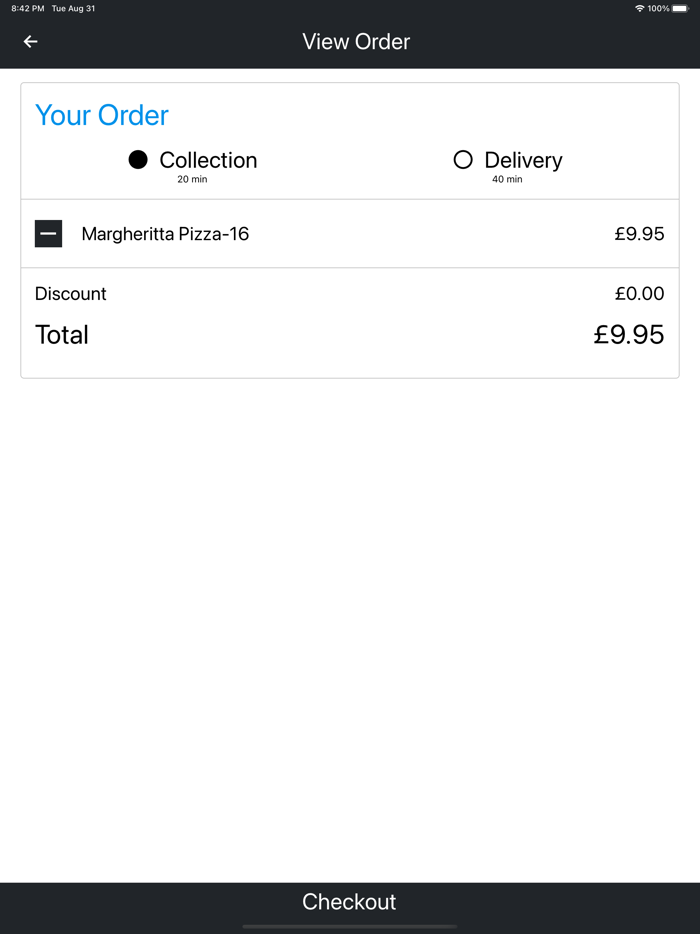Click the £9.95 total amount
700x934 pixels.
click(628, 335)
